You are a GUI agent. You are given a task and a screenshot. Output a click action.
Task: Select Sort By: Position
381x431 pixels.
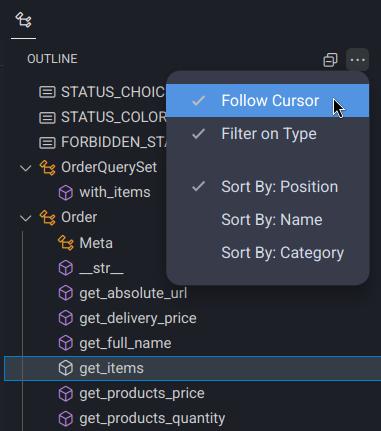point(268,186)
